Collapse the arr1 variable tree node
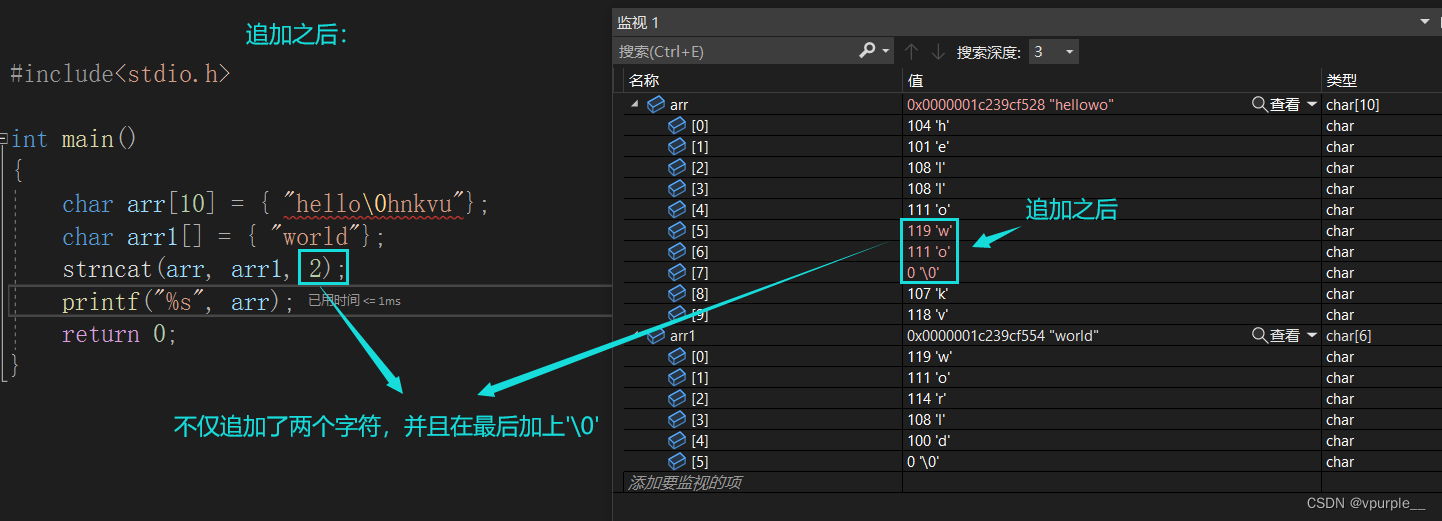 (634, 335)
